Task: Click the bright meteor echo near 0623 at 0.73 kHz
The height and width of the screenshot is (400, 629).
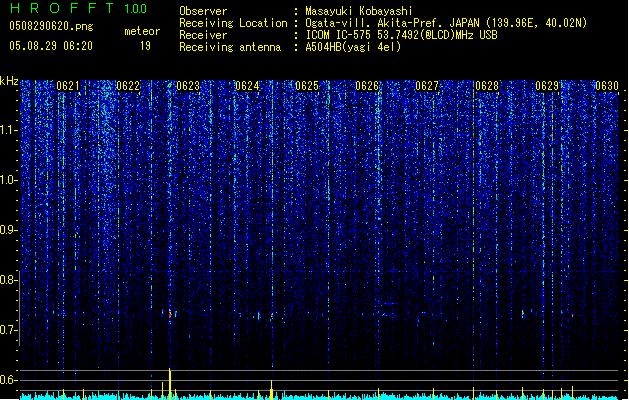Action: pyautogui.click(x=170, y=313)
